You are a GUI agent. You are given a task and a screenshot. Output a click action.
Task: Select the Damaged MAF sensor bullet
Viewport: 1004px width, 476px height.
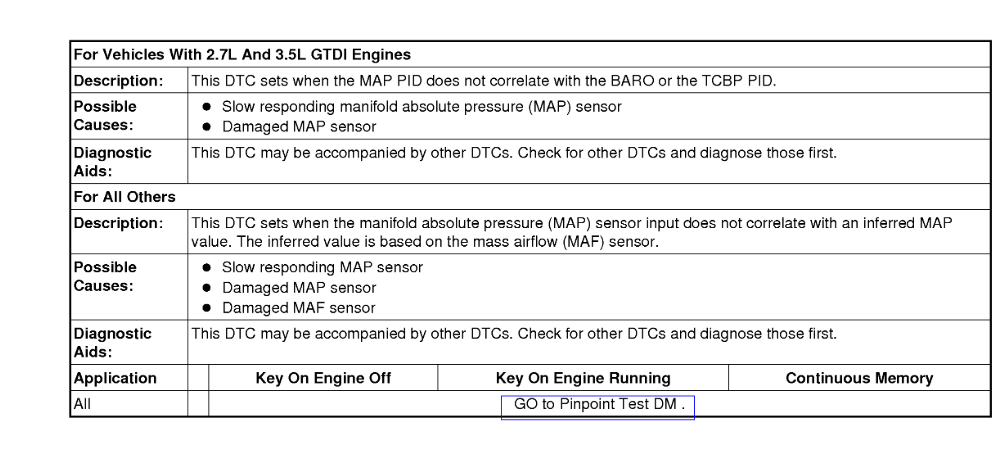(299, 307)
